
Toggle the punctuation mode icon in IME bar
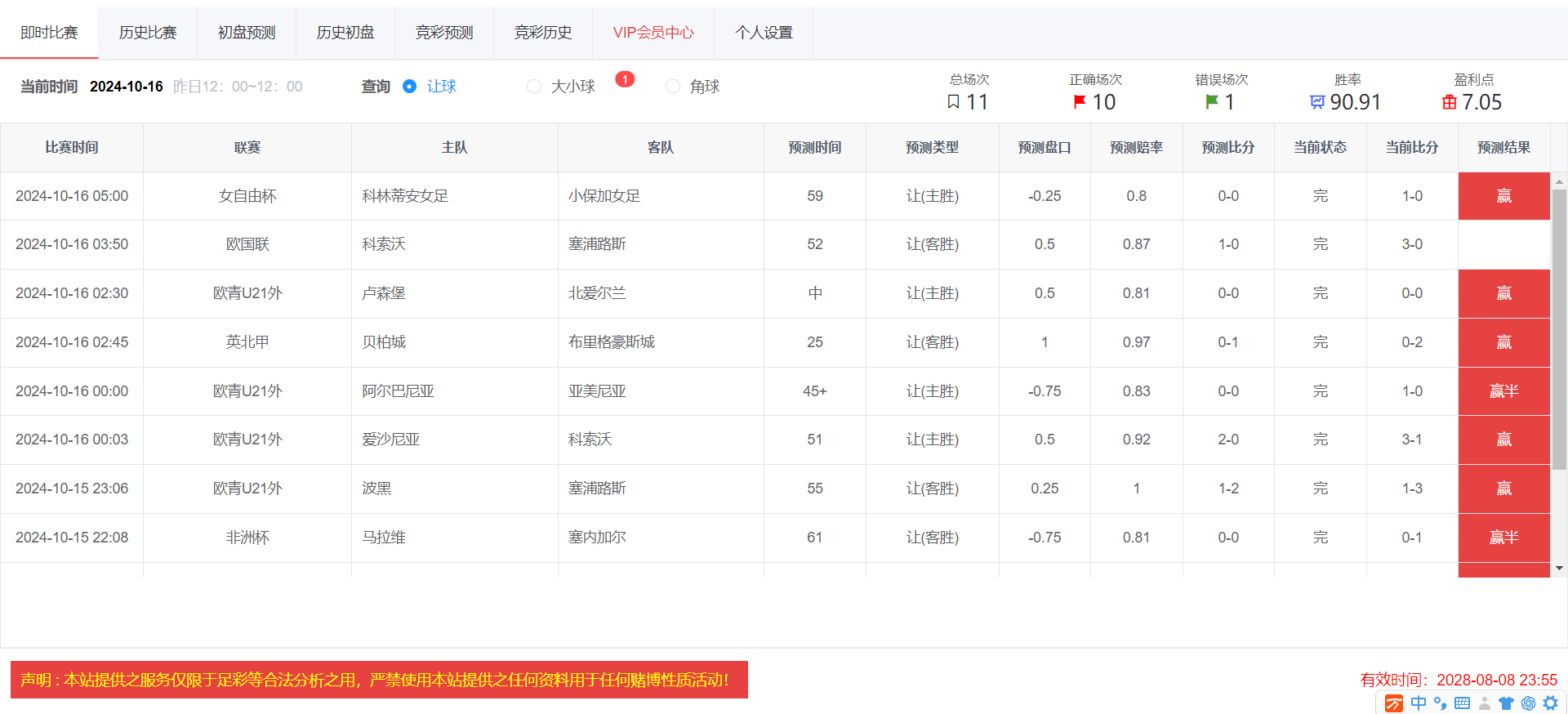(1441, 703)
